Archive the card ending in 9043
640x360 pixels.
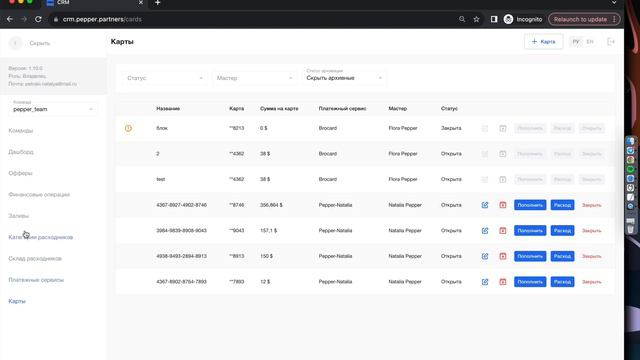pyautogui.click(x=502, y=231)
